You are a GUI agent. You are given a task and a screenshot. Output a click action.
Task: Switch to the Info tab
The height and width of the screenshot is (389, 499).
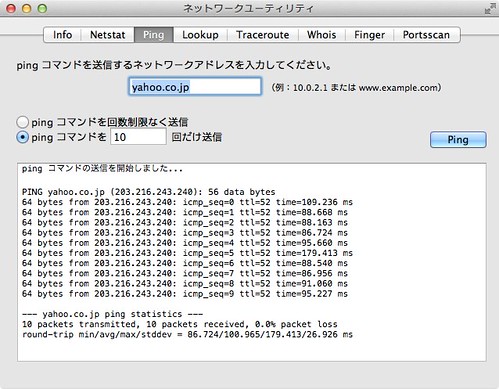point(62,35)
